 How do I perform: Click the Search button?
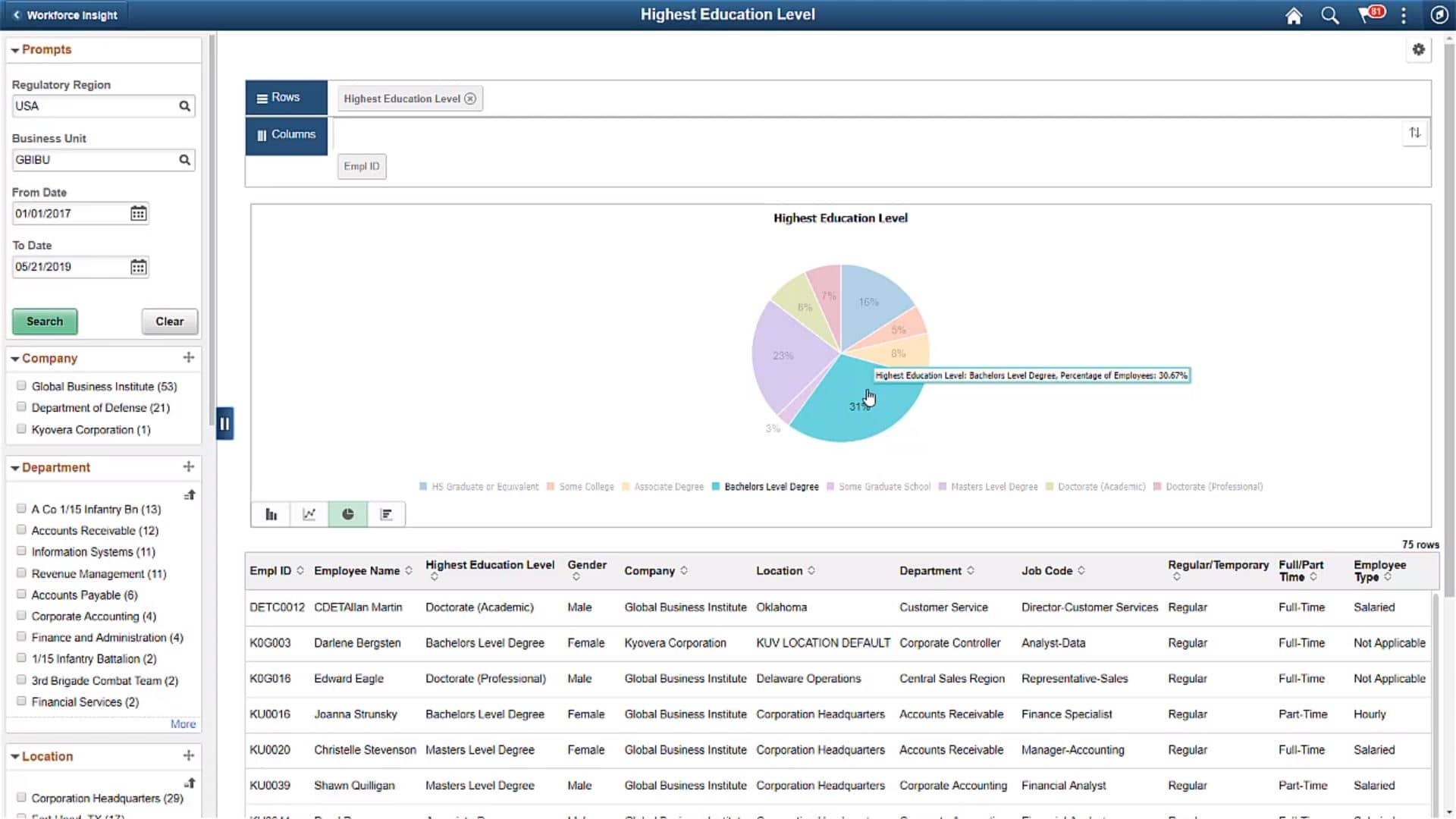point(44,321)
